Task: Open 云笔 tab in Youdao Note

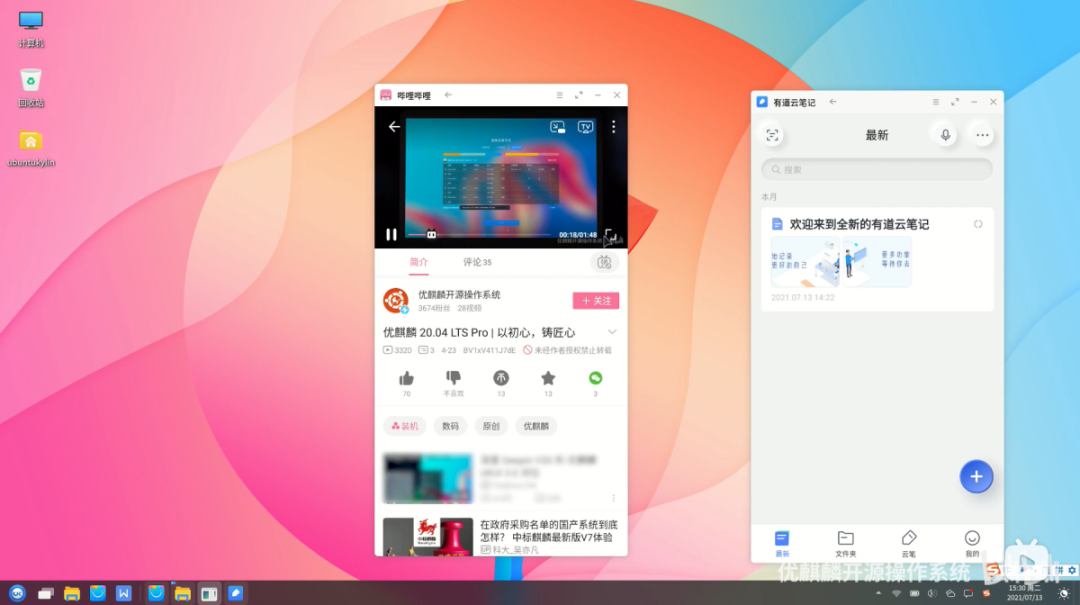Action: [908, 543]
